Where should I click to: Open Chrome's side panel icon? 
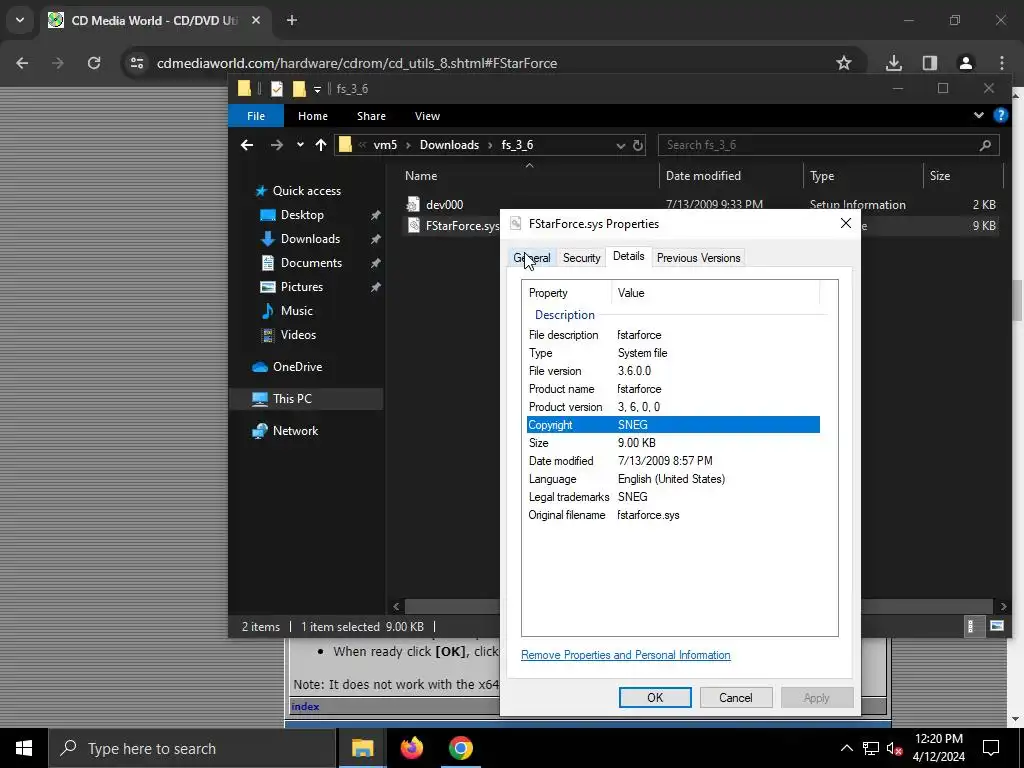929,63
